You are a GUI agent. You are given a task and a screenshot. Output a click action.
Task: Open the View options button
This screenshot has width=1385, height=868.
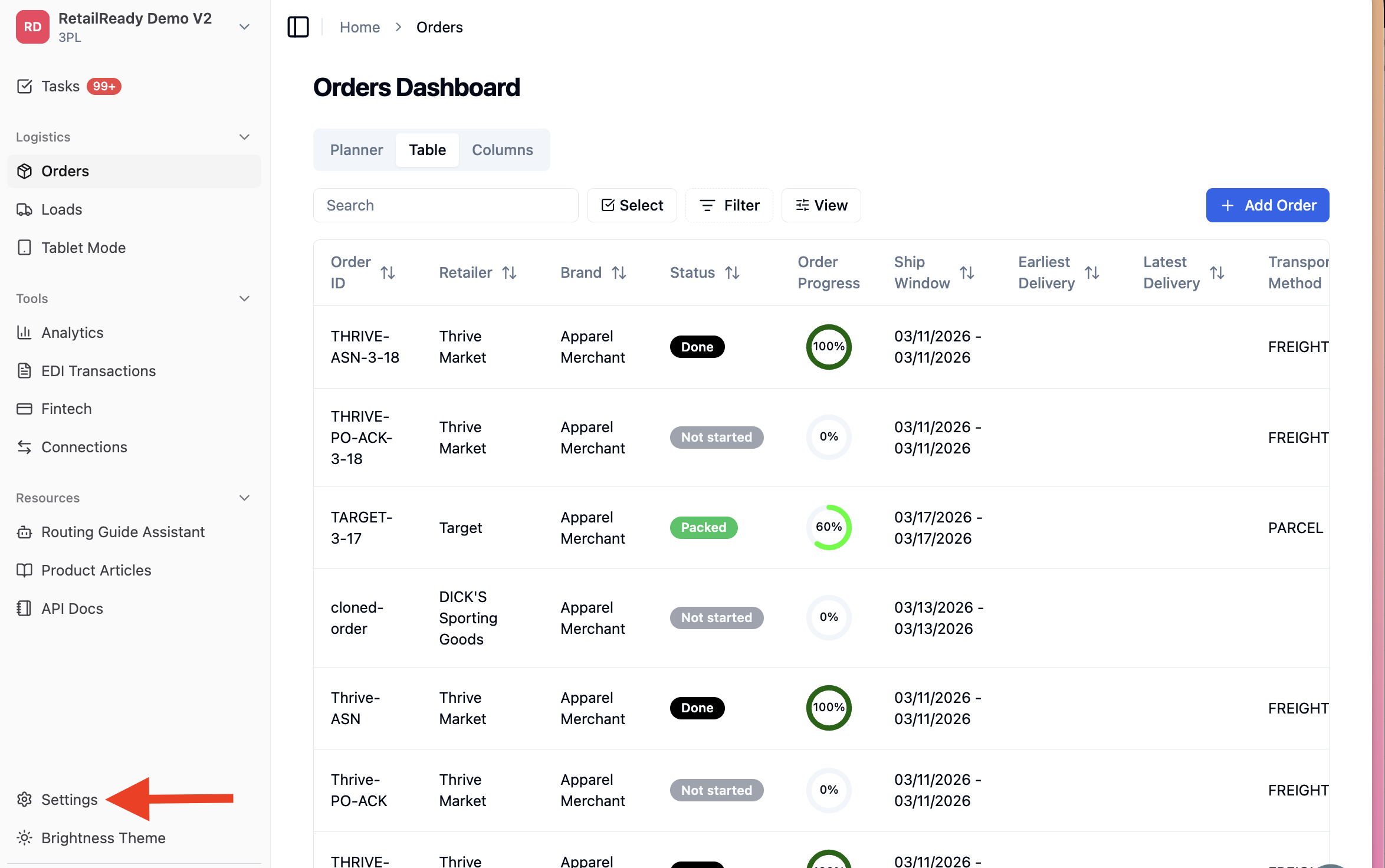[x=821, y=205]
